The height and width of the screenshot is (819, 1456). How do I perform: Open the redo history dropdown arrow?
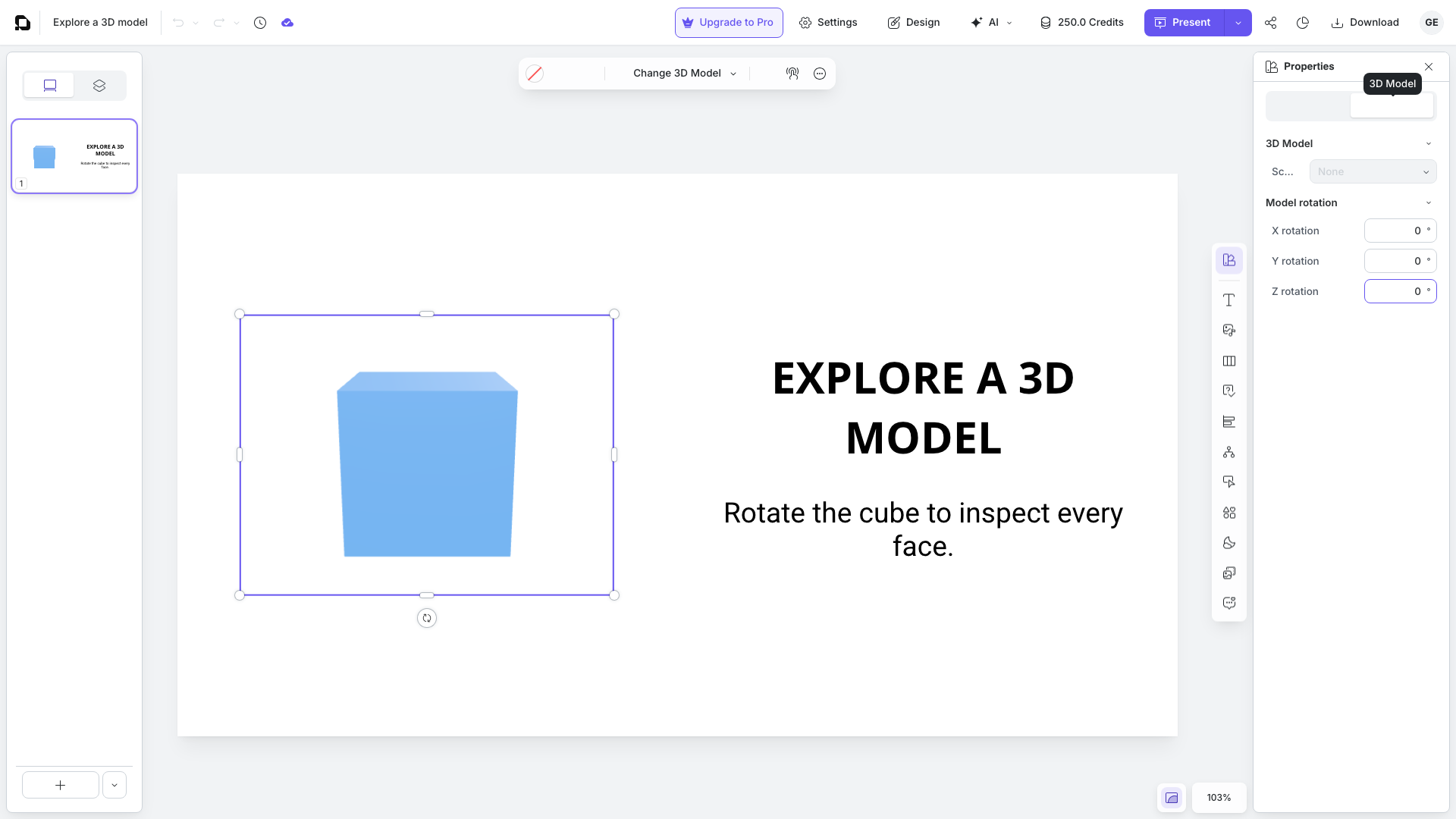237,23
